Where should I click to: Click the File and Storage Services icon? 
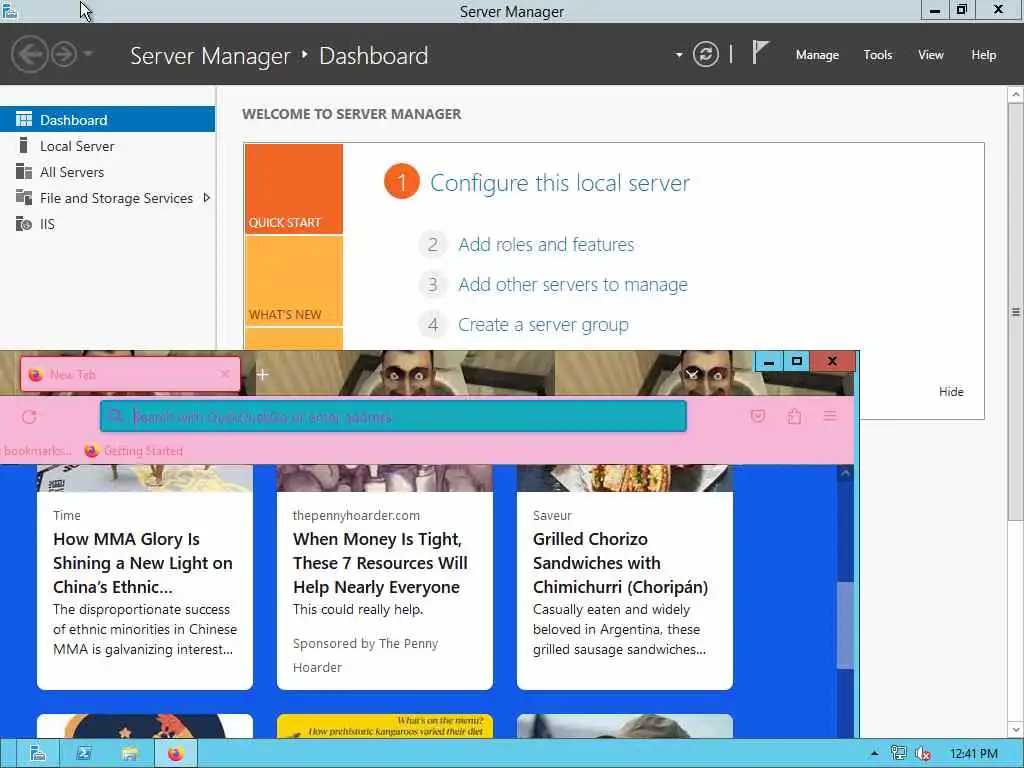tap(24, 197)
